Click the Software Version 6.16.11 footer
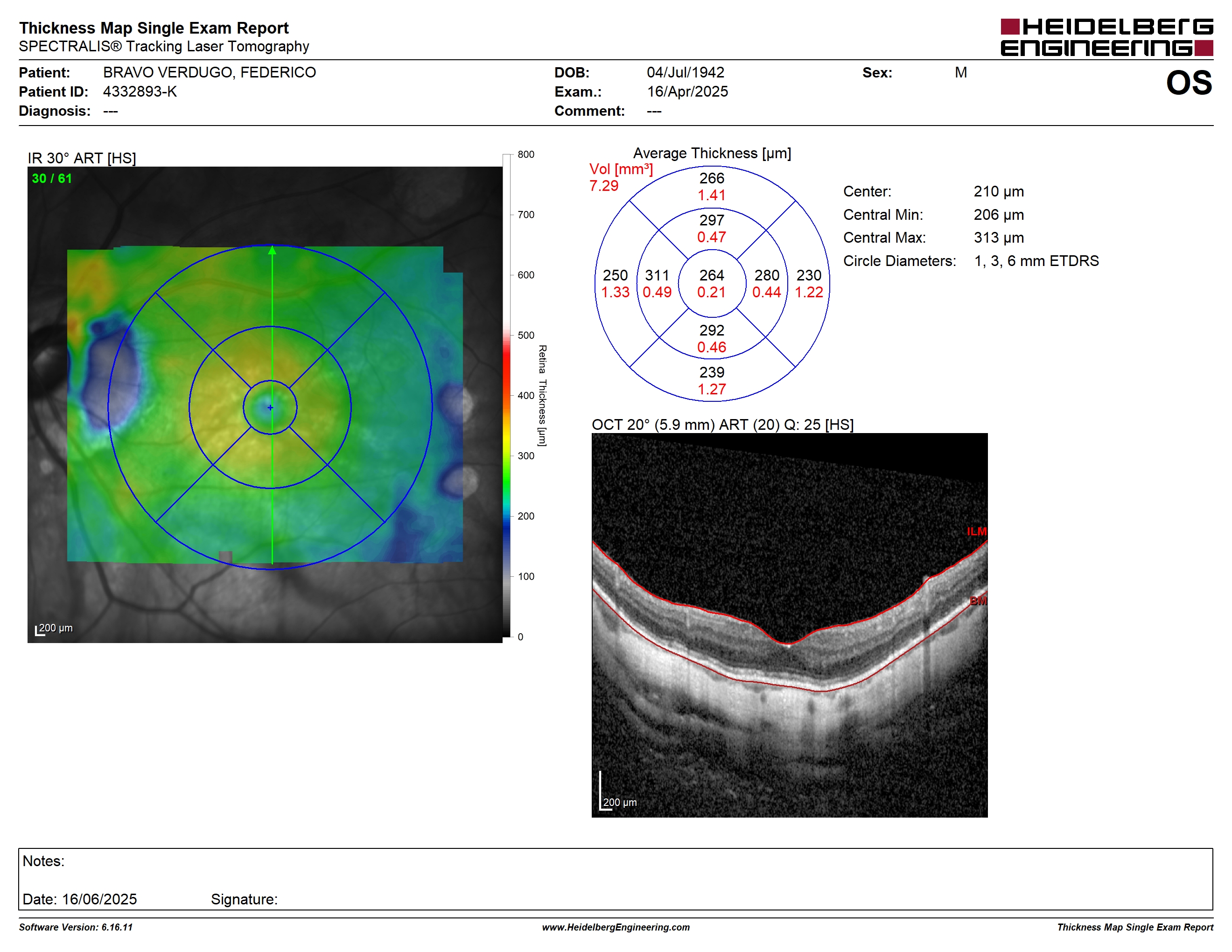The image size is (1232, 952). coord(76,927)
